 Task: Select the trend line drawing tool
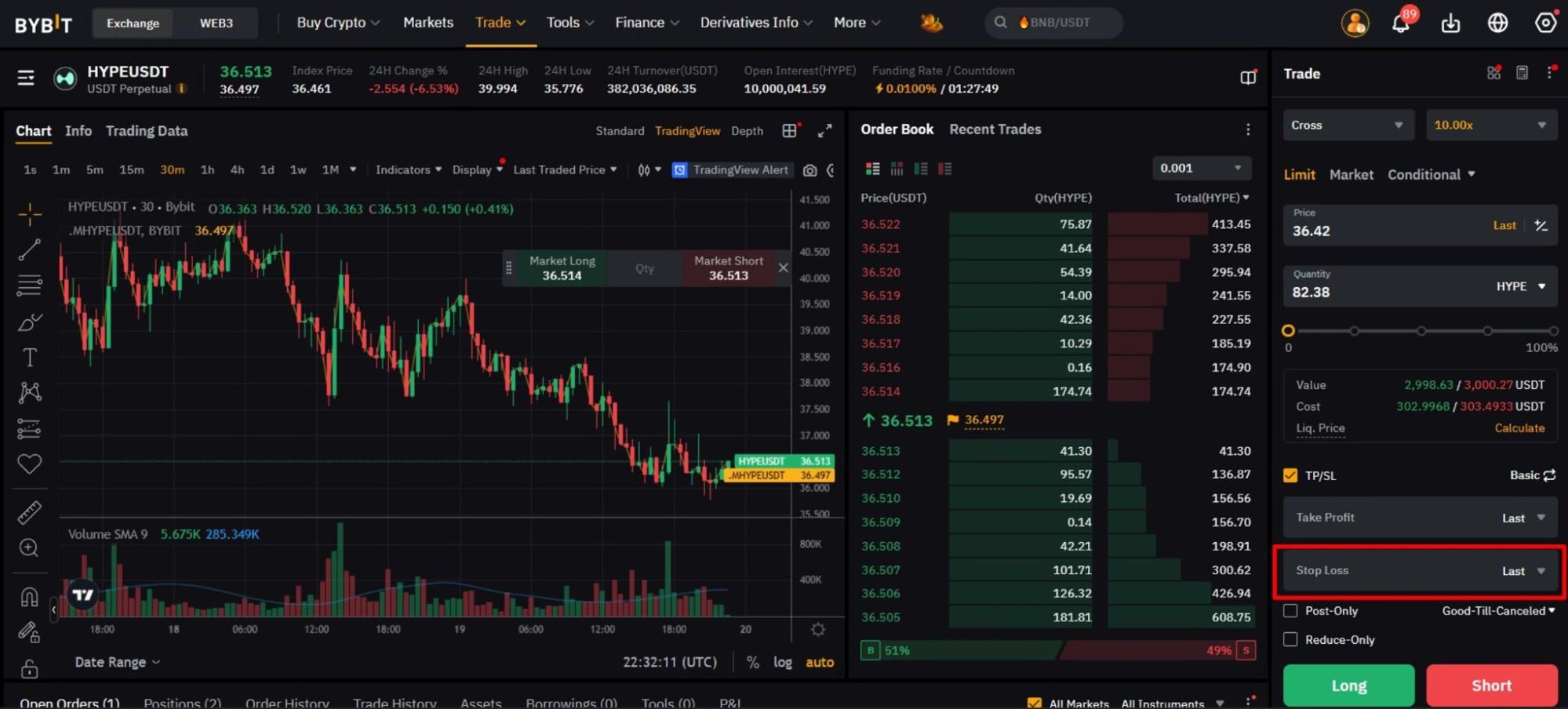point(29,250)
